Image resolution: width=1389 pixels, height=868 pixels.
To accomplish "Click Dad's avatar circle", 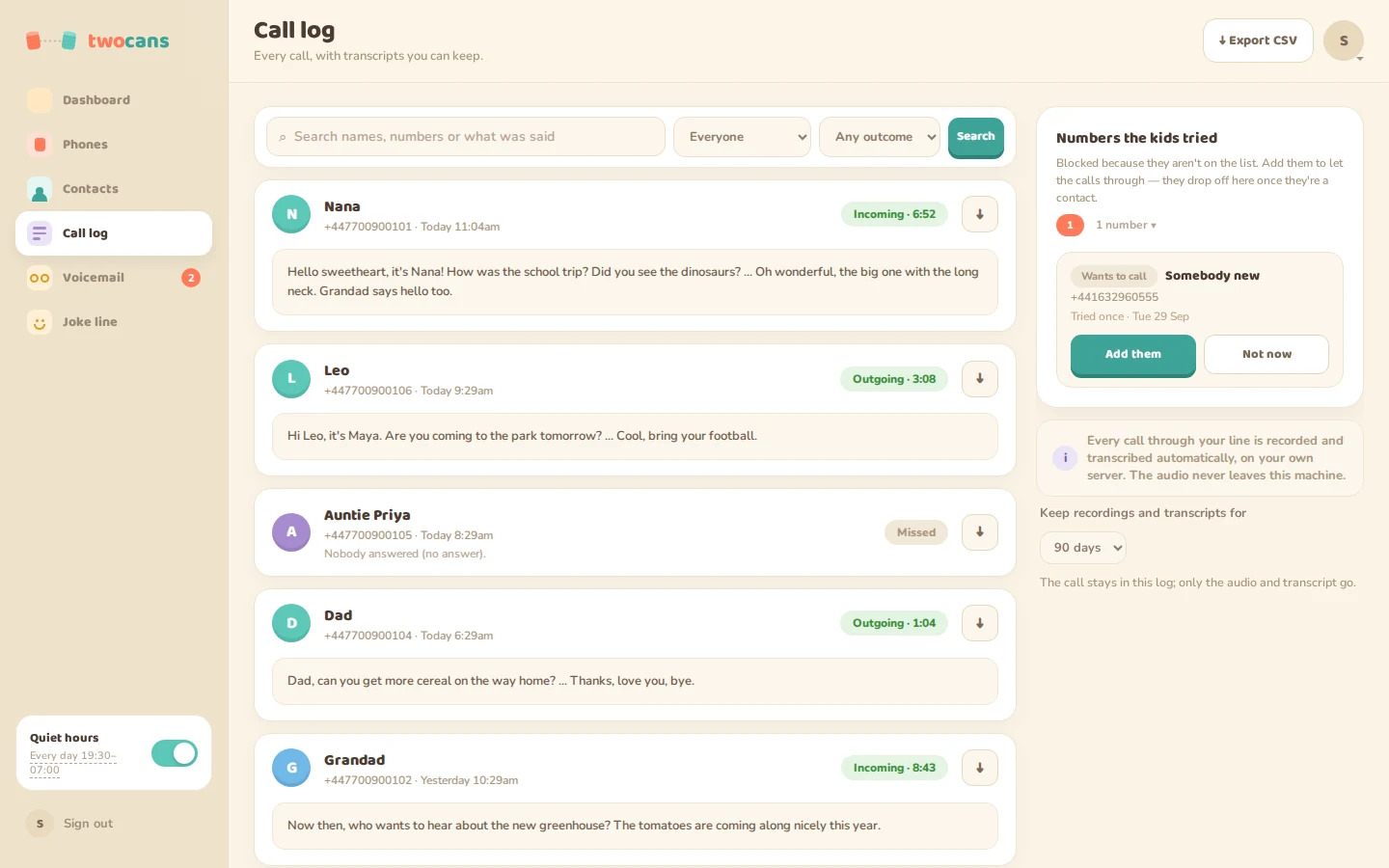I will click(x=291, y=623).
